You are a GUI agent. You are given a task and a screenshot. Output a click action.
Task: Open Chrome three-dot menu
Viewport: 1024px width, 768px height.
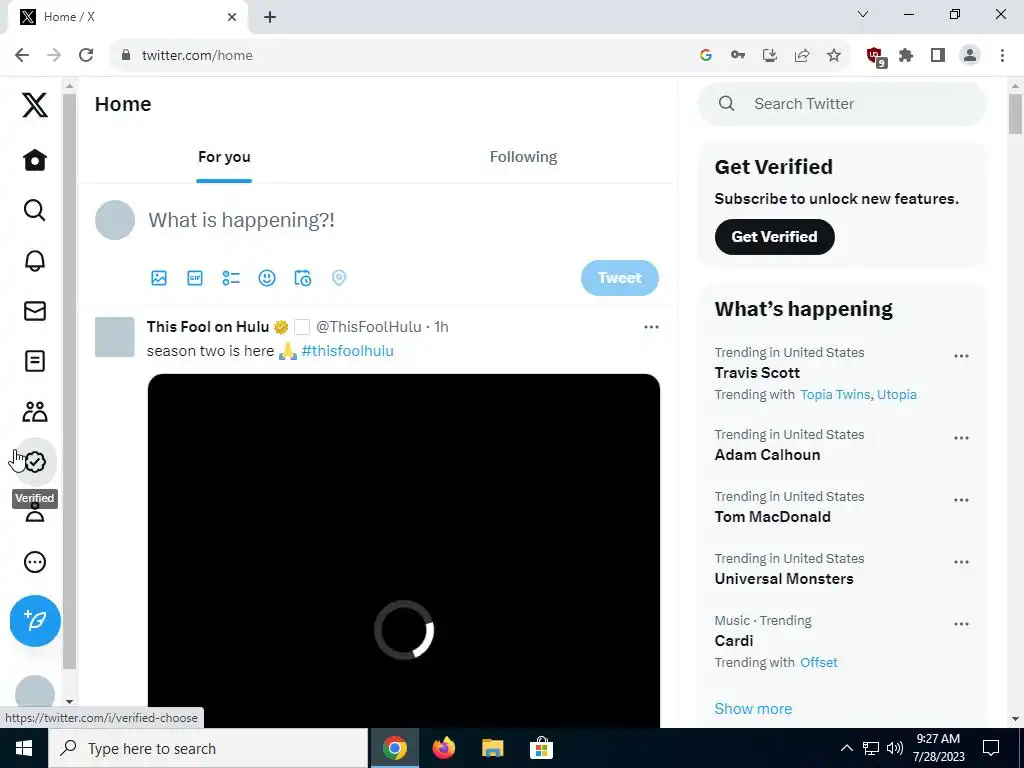[x=1002, y=56]
